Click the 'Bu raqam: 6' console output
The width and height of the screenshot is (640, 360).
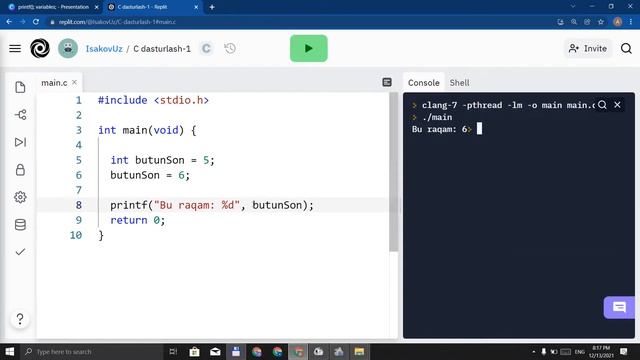click(440, 129)
